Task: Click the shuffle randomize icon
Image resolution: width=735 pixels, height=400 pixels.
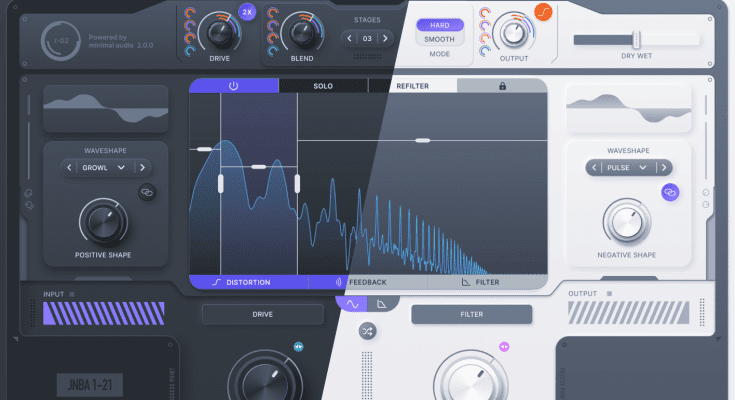Action: [x=367, y=331]
